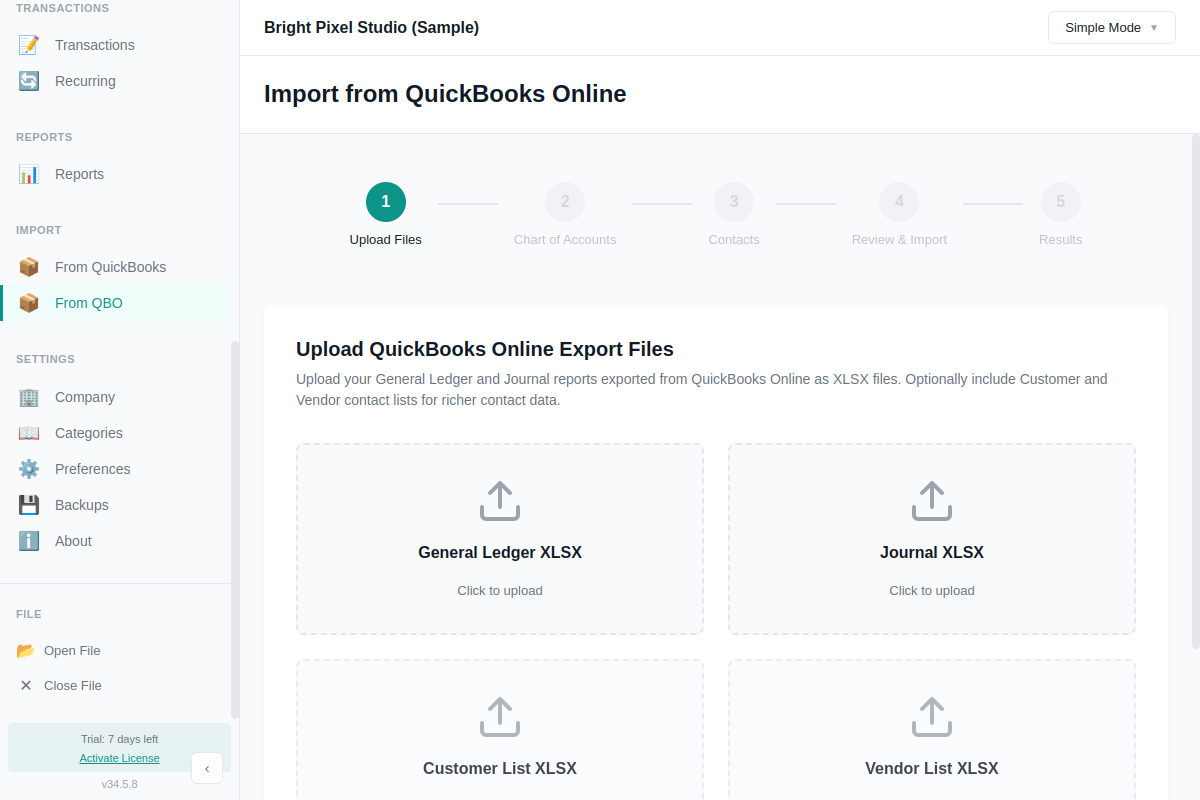The image size is (1200, 800).
Task: Select the Categories settings icon
Action: click(x=28, y=432)
